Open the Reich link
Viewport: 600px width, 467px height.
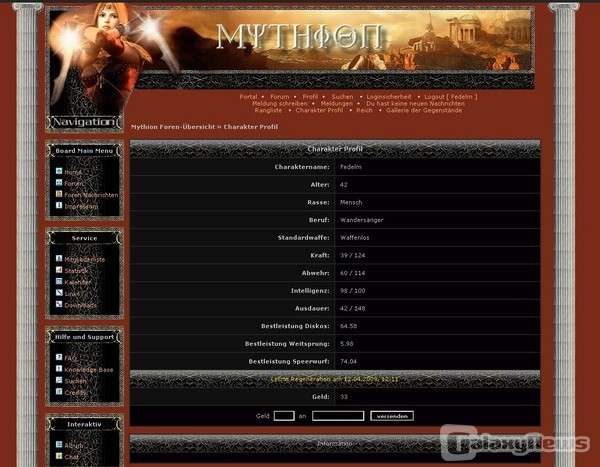(x=364, y=111)
